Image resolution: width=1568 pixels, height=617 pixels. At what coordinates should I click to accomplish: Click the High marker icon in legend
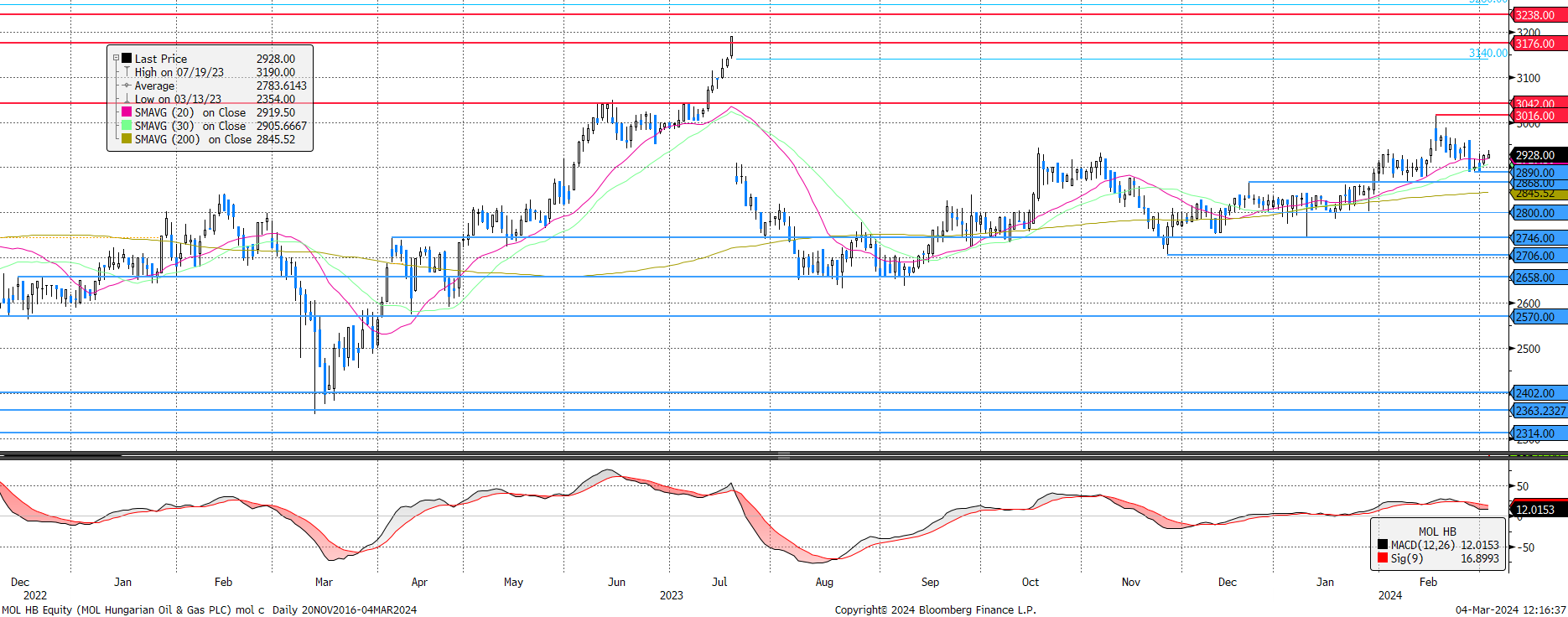point(127,72)
